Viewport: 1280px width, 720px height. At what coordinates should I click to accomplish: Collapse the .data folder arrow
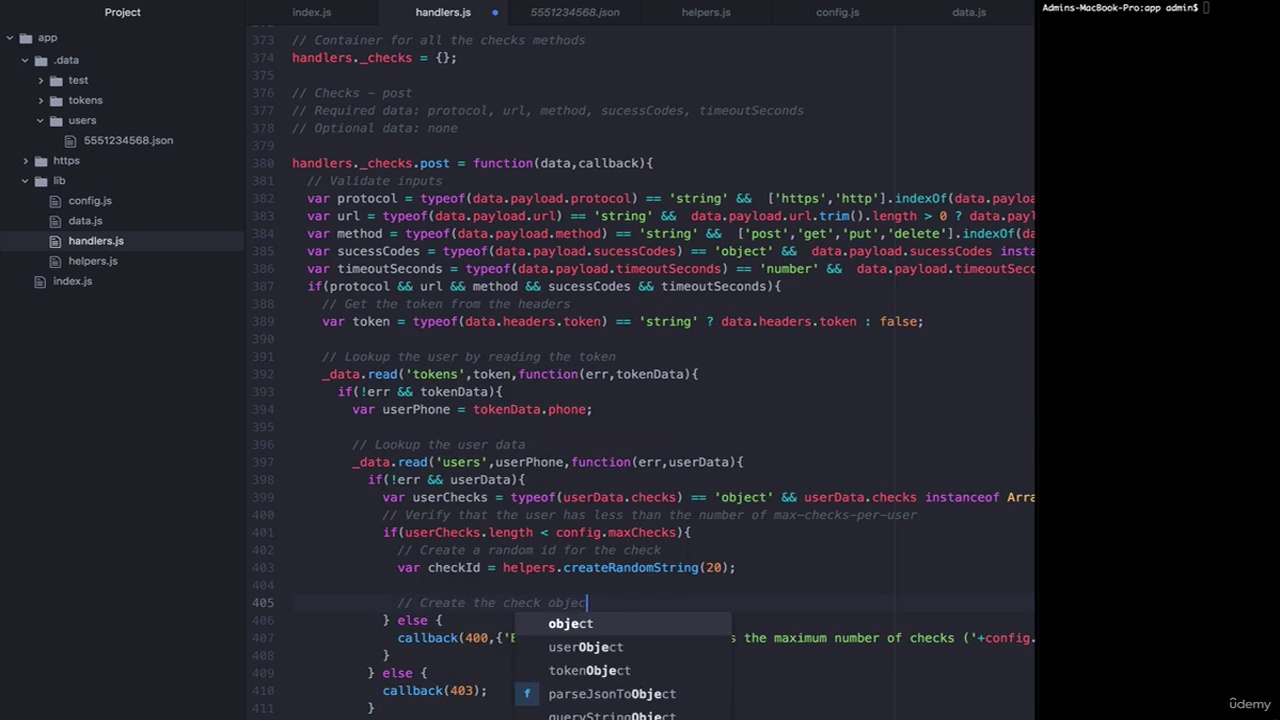click(25, 60)
